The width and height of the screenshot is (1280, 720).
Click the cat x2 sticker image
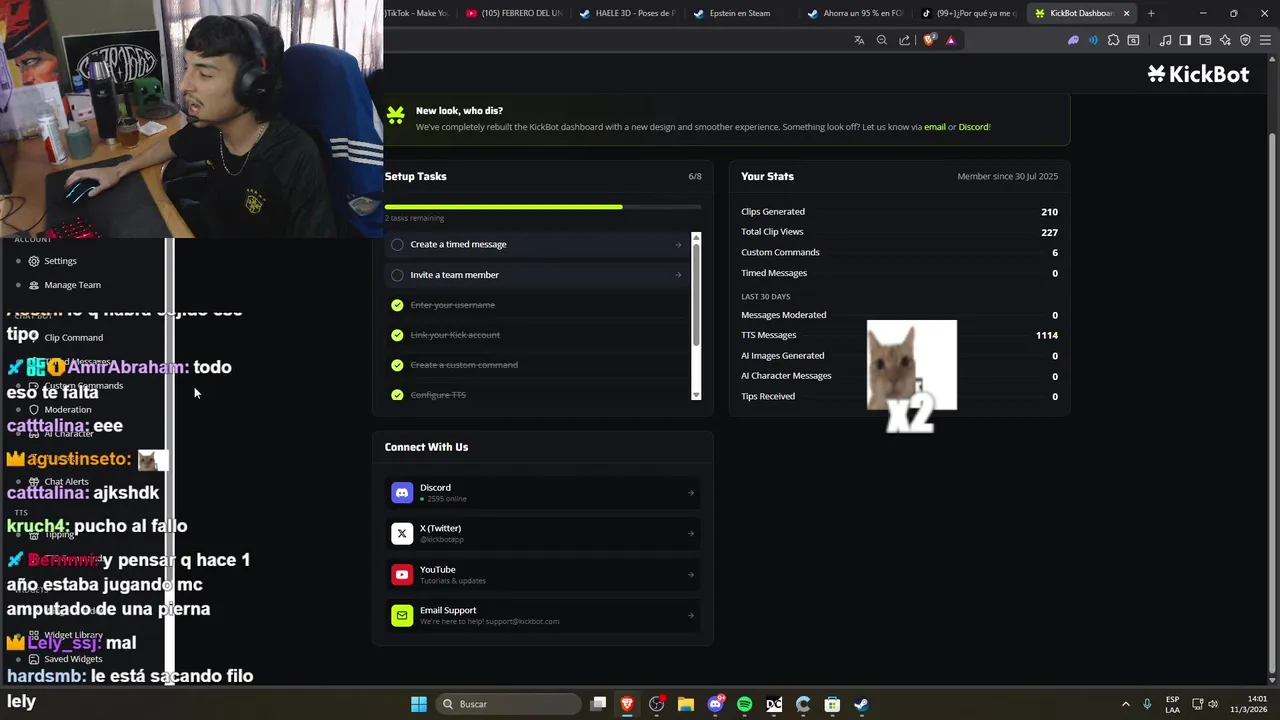912,376
